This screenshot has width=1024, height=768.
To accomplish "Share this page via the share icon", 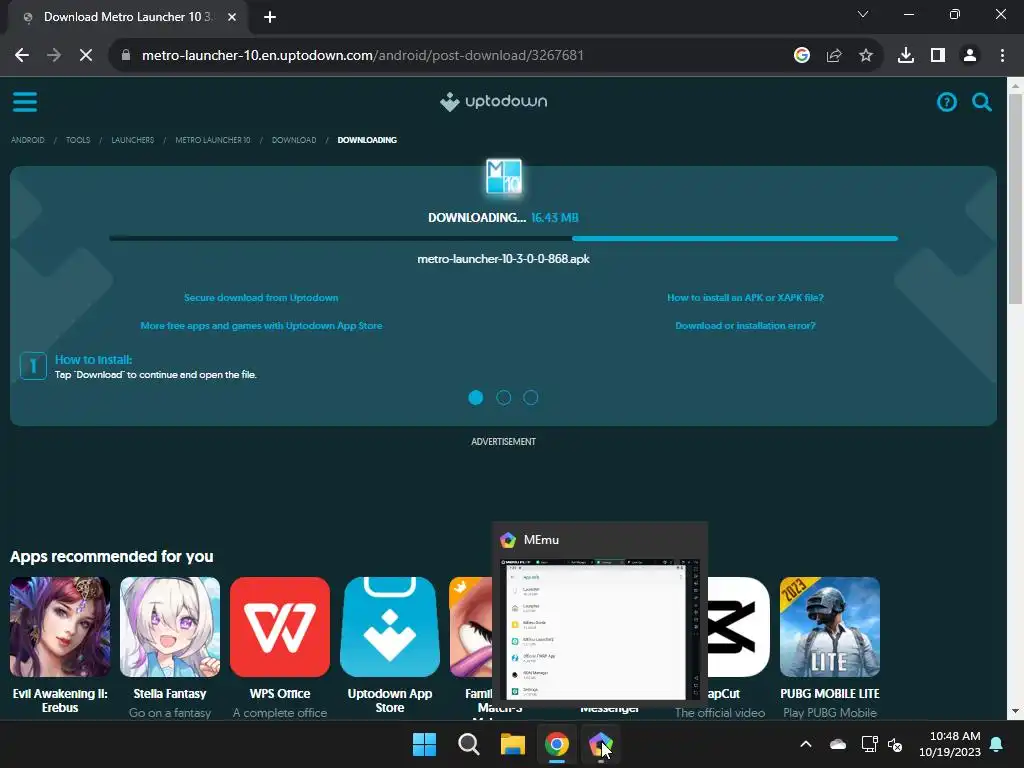I will click(833, 56).
